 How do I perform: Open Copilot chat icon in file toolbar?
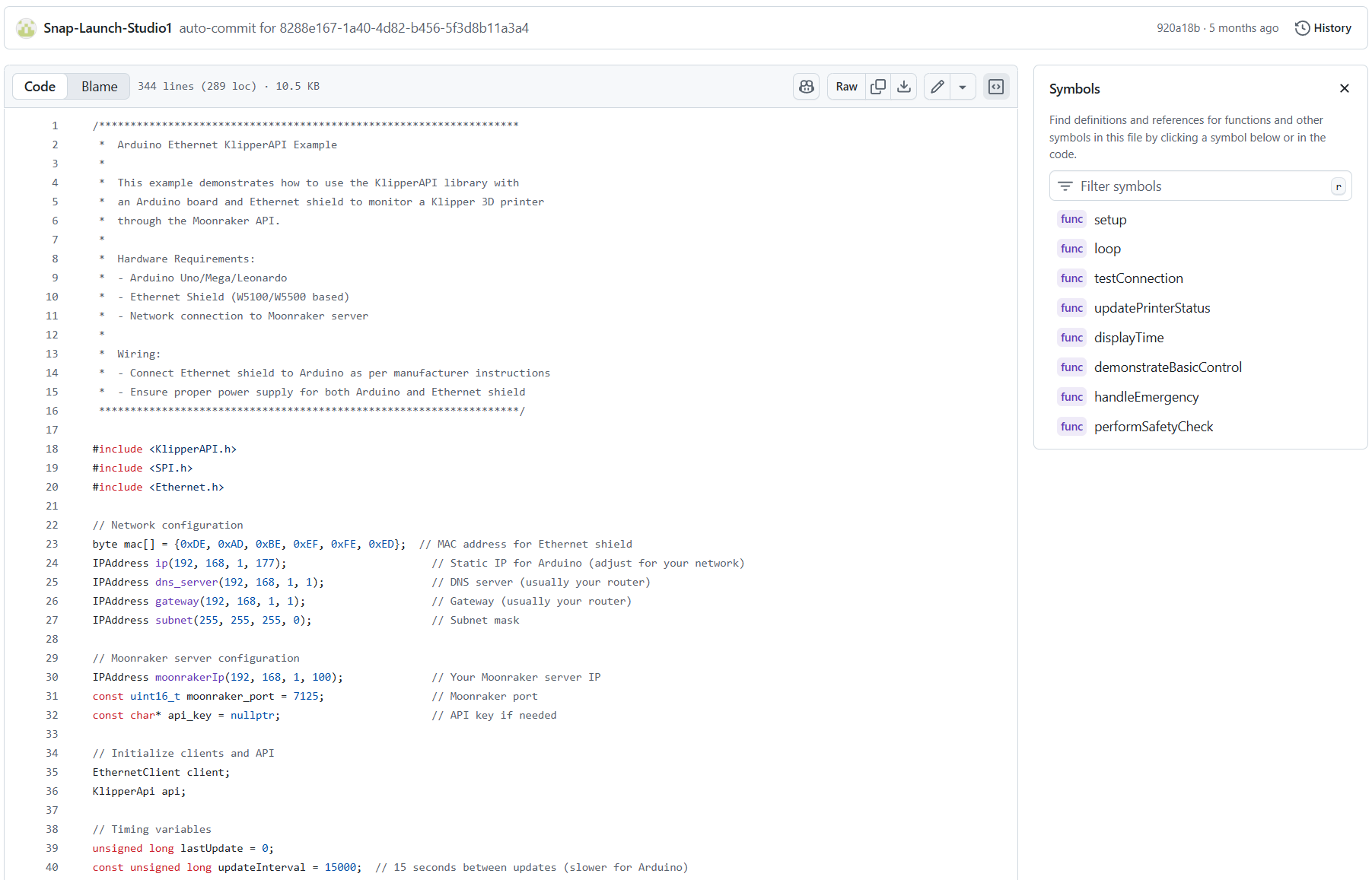pos(807,87)
